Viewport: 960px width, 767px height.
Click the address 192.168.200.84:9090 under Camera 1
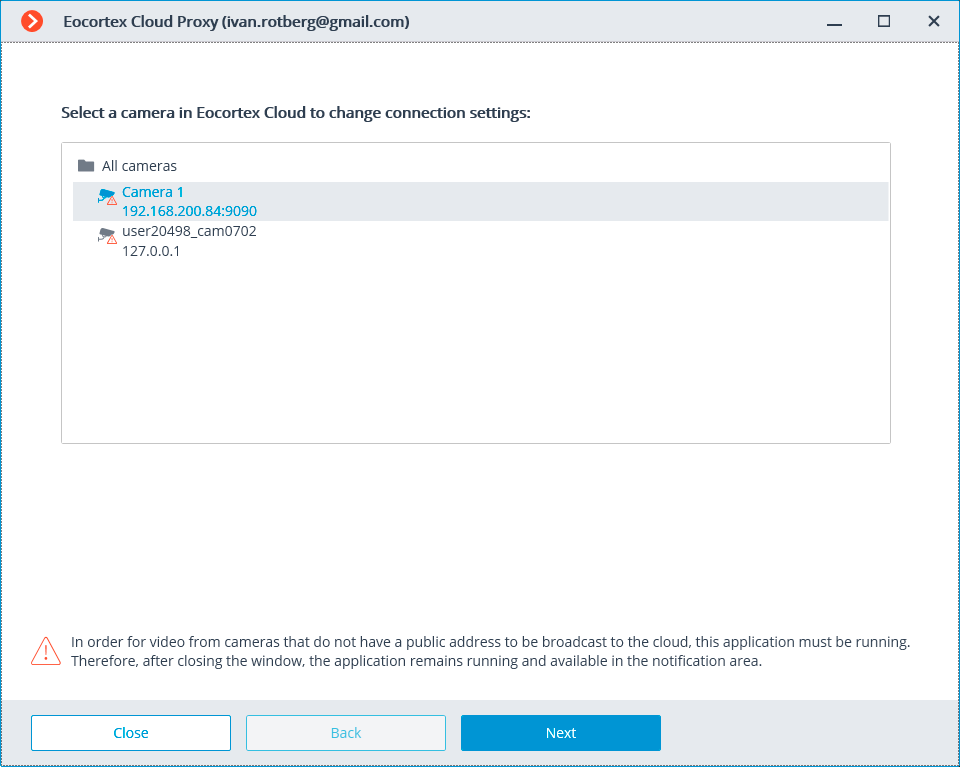[188, 210]
